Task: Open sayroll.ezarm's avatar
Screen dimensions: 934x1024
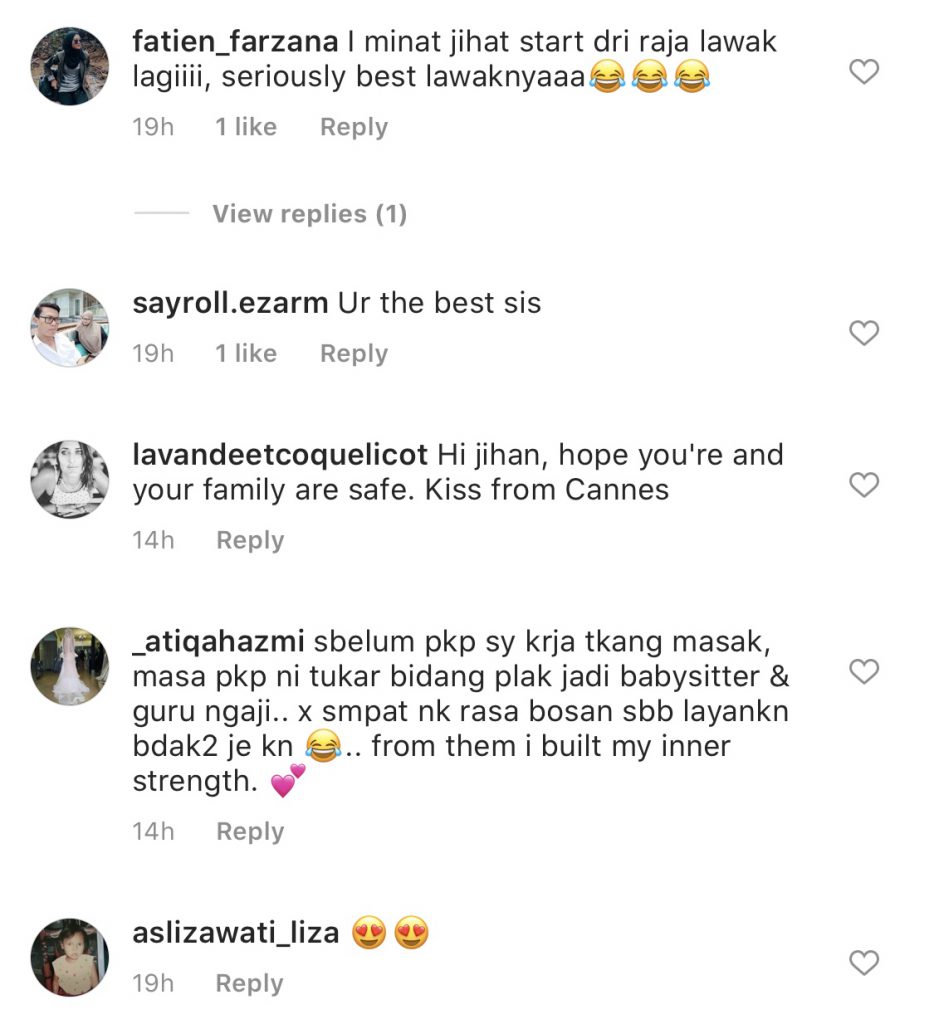Action: coord(70,327)
